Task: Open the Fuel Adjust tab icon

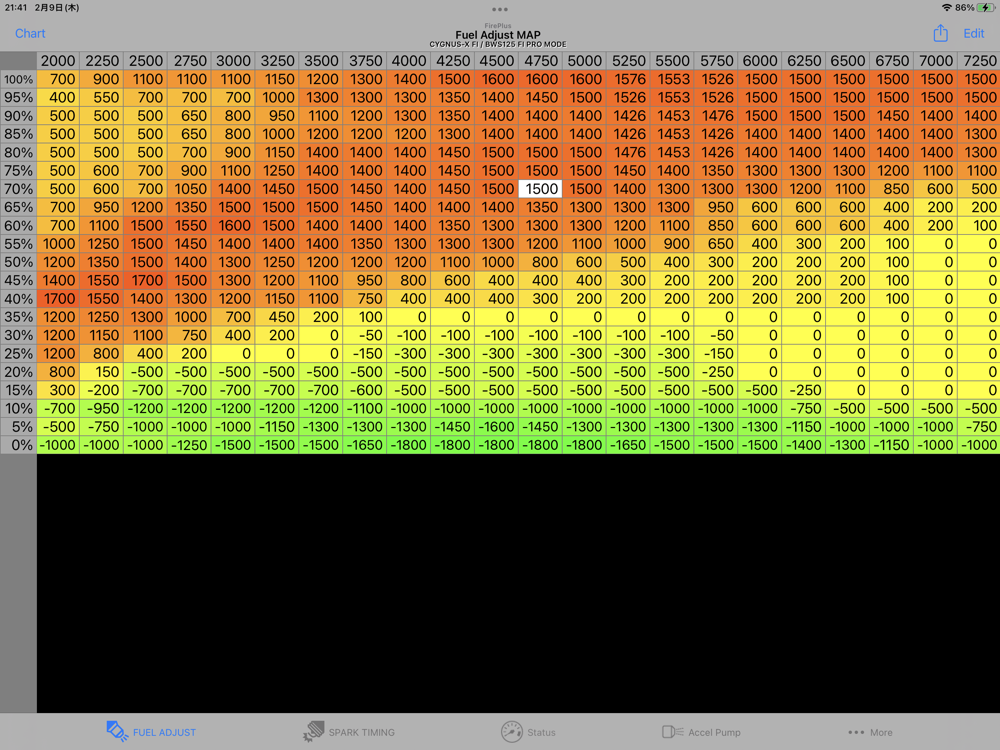Action: pos(117,731)
